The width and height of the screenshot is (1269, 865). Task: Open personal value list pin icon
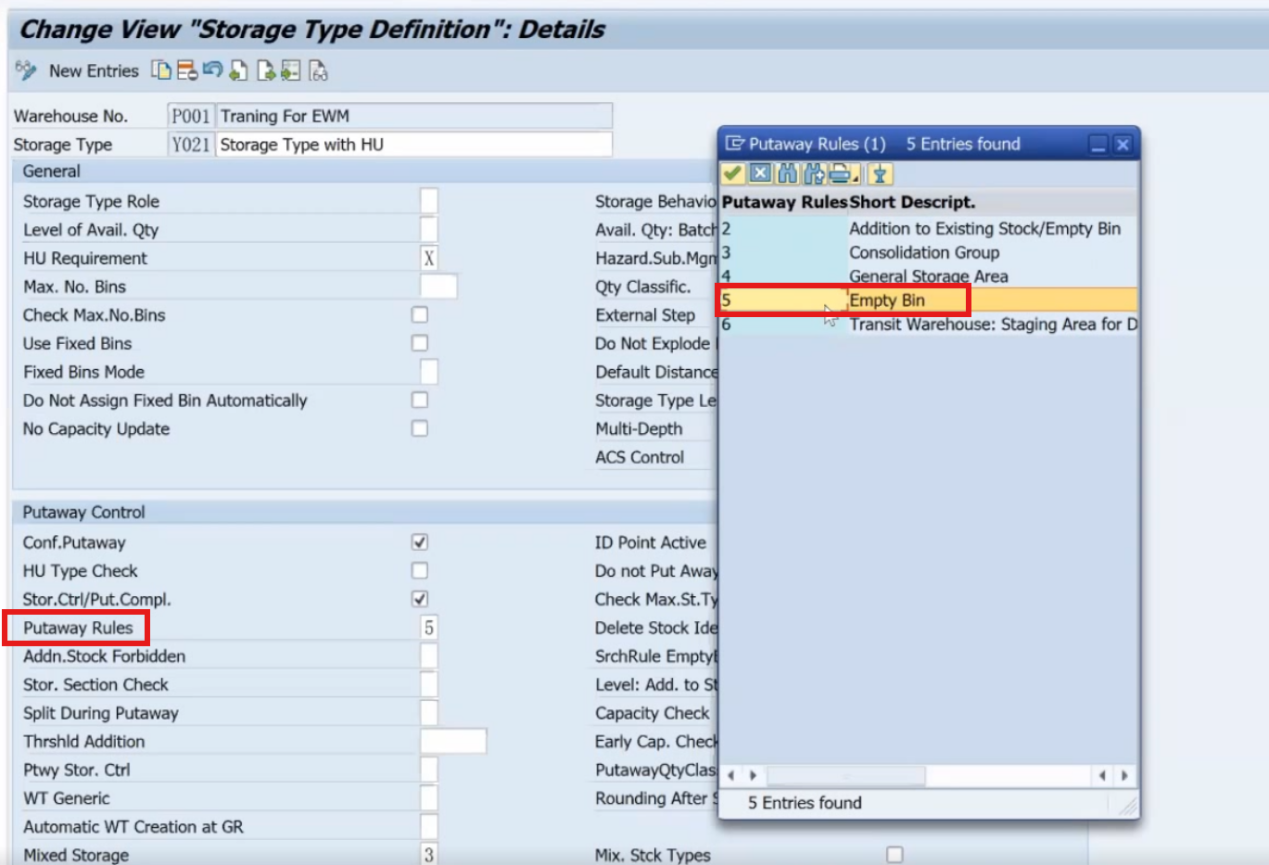pos(879,174)
